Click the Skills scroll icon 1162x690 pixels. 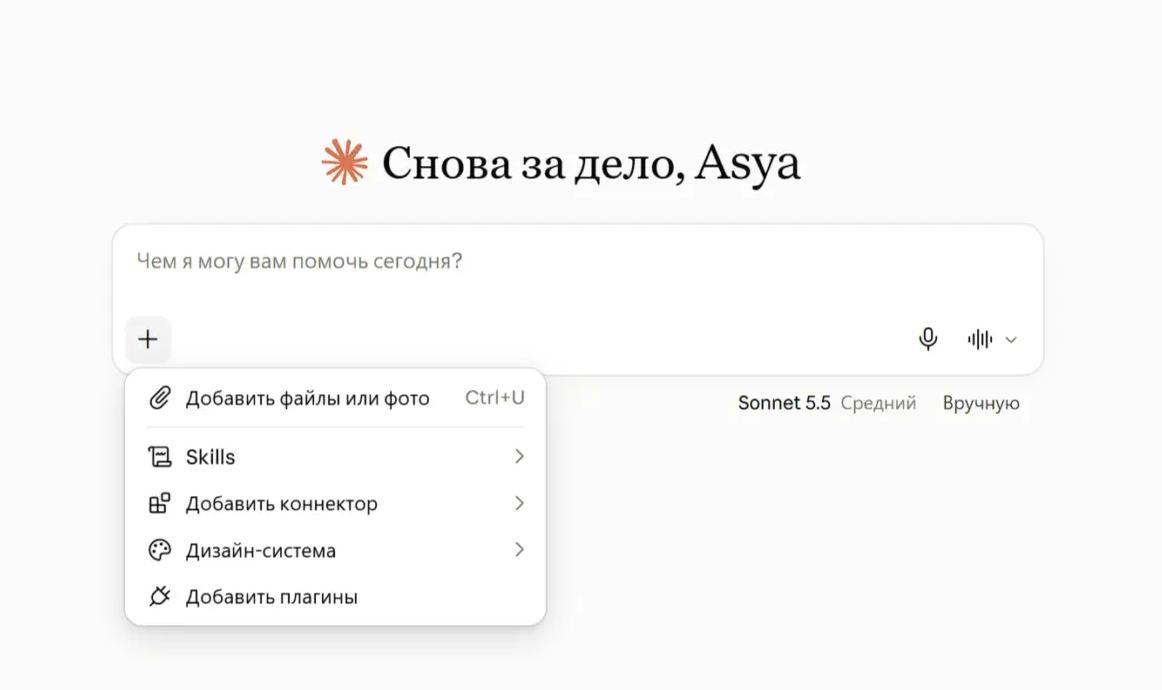(160, 457)
